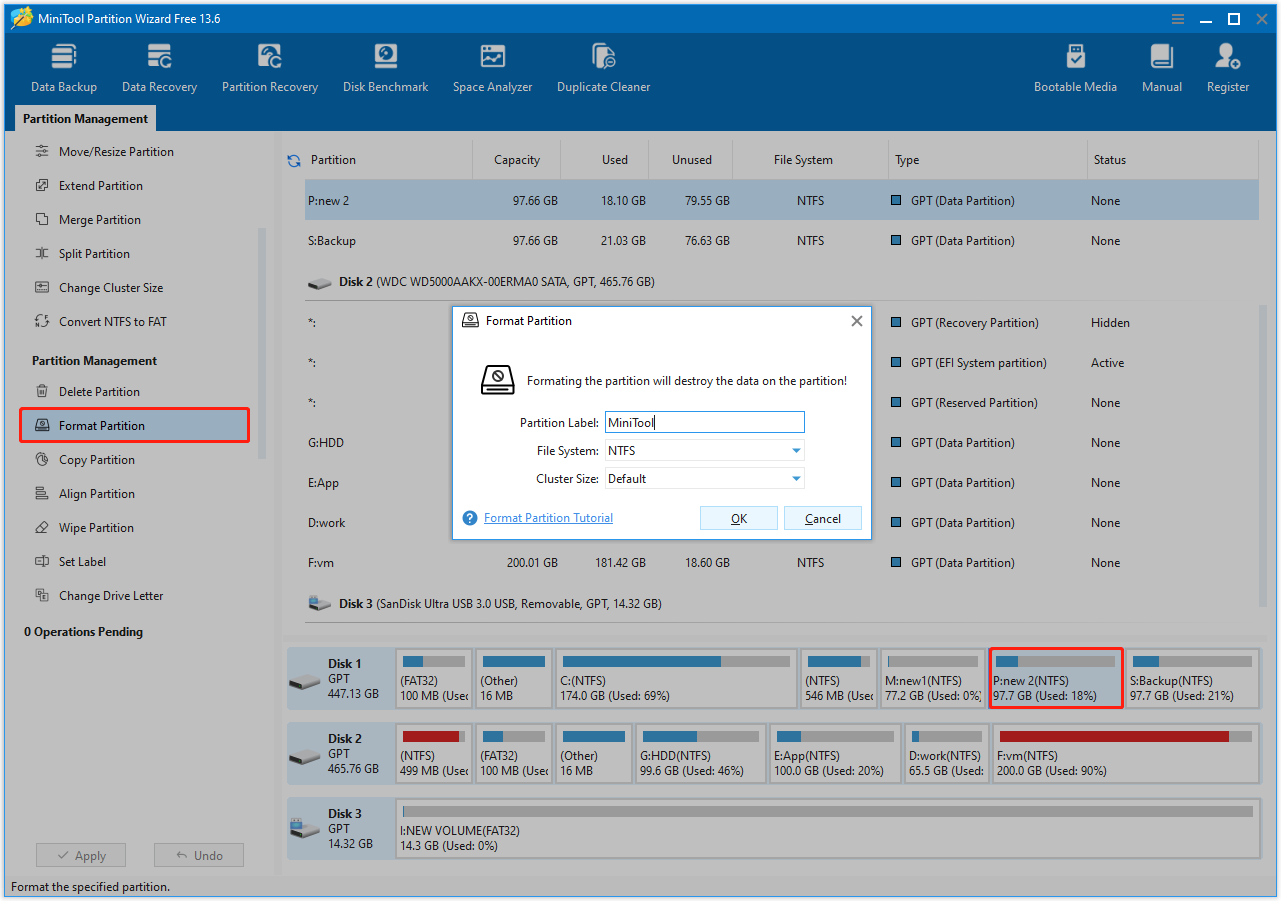Screen dimensions: 1281x901
Task: Start the Disk Benchmark tool
Action: coord(385,68)
